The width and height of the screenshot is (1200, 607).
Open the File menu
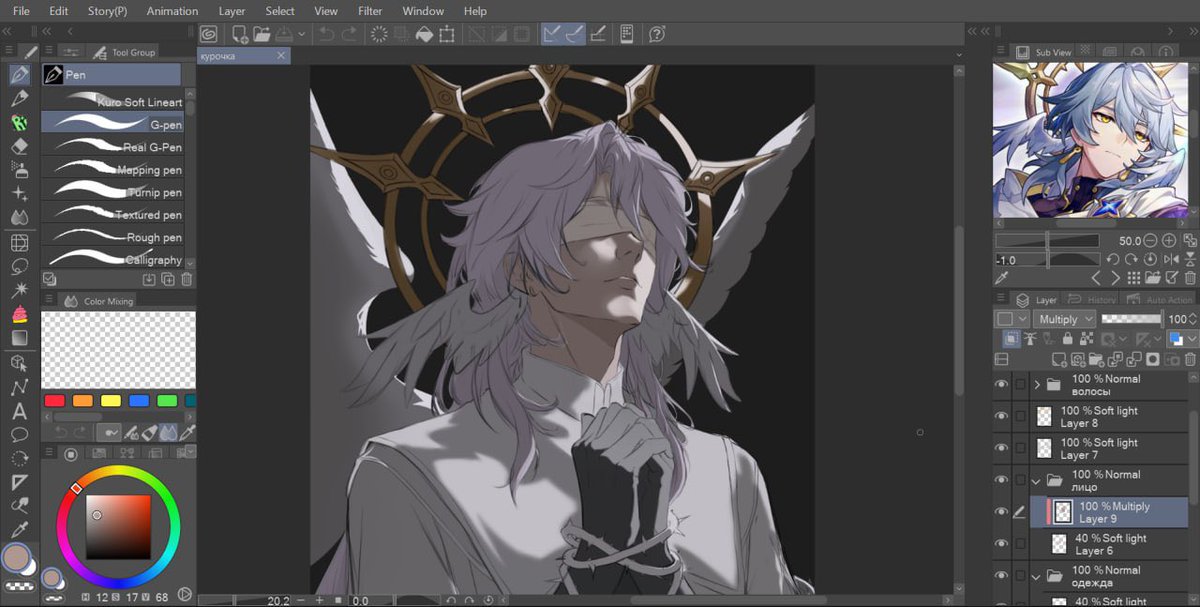point(21,11)
